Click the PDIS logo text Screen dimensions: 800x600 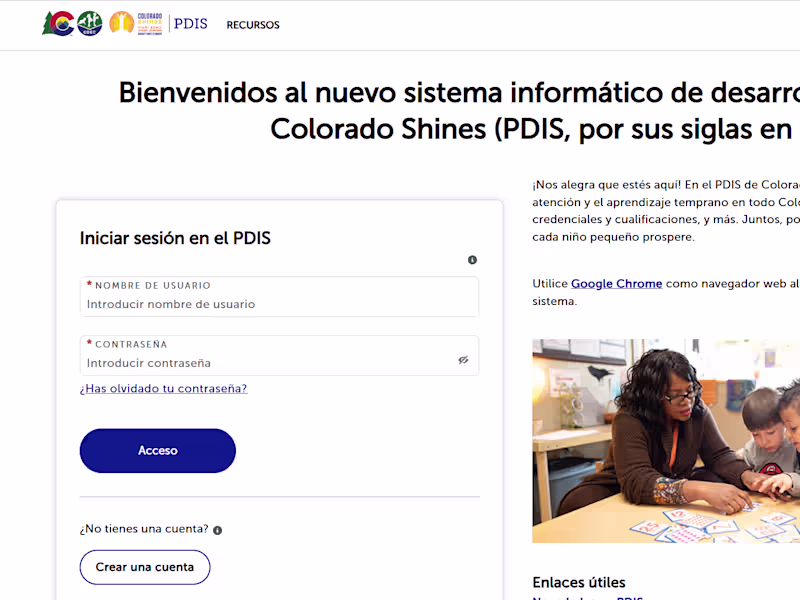pos(190,24)
